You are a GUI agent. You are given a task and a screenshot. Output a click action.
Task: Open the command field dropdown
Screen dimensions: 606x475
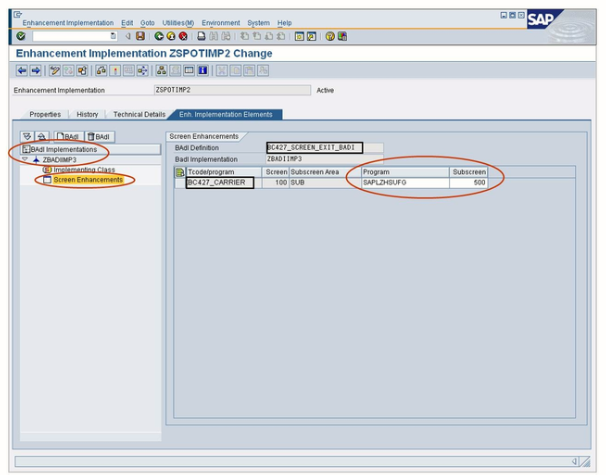pos(113,36)
